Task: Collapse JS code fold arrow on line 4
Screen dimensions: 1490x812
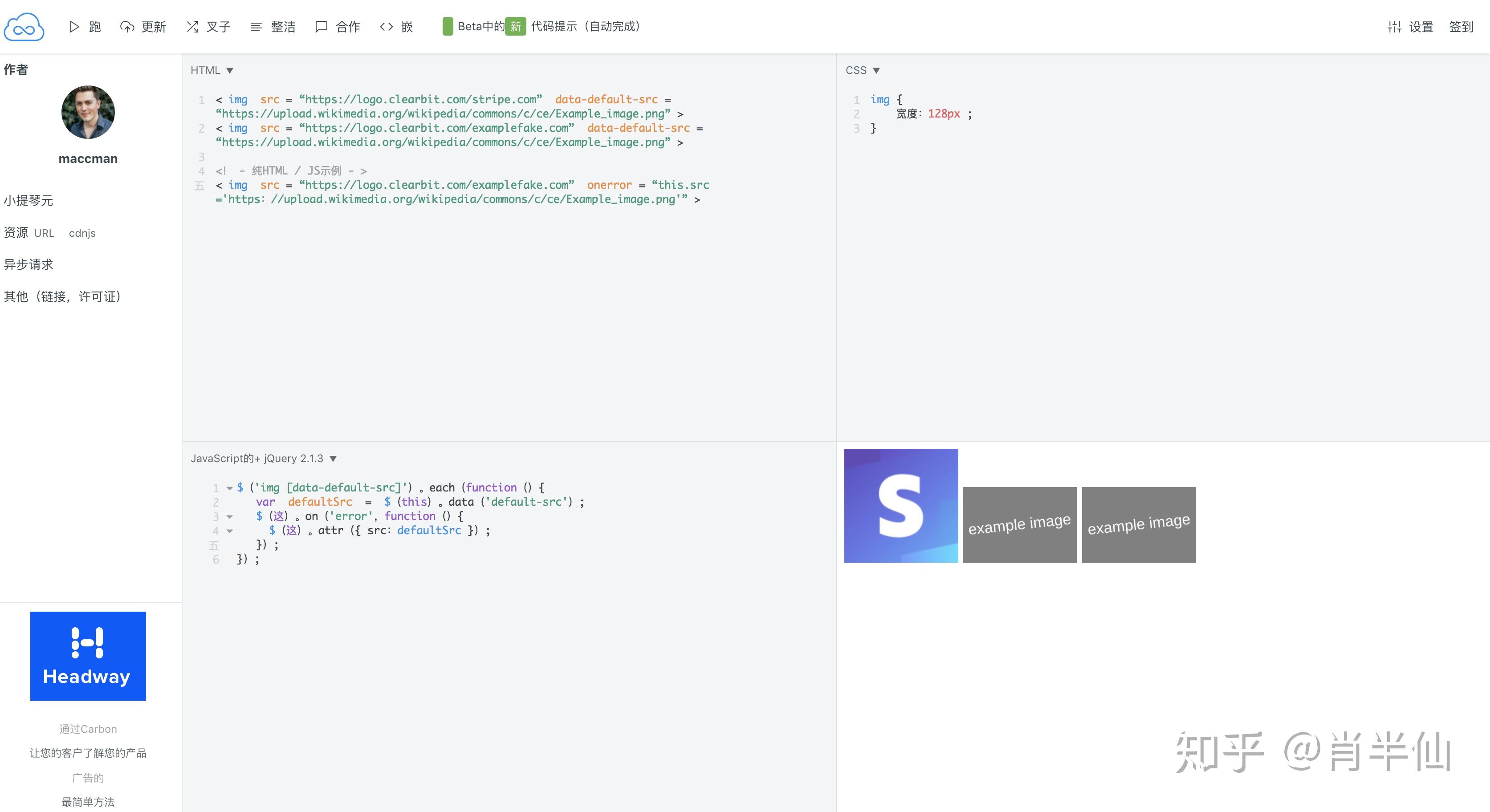Action: (x=230, y=531)
